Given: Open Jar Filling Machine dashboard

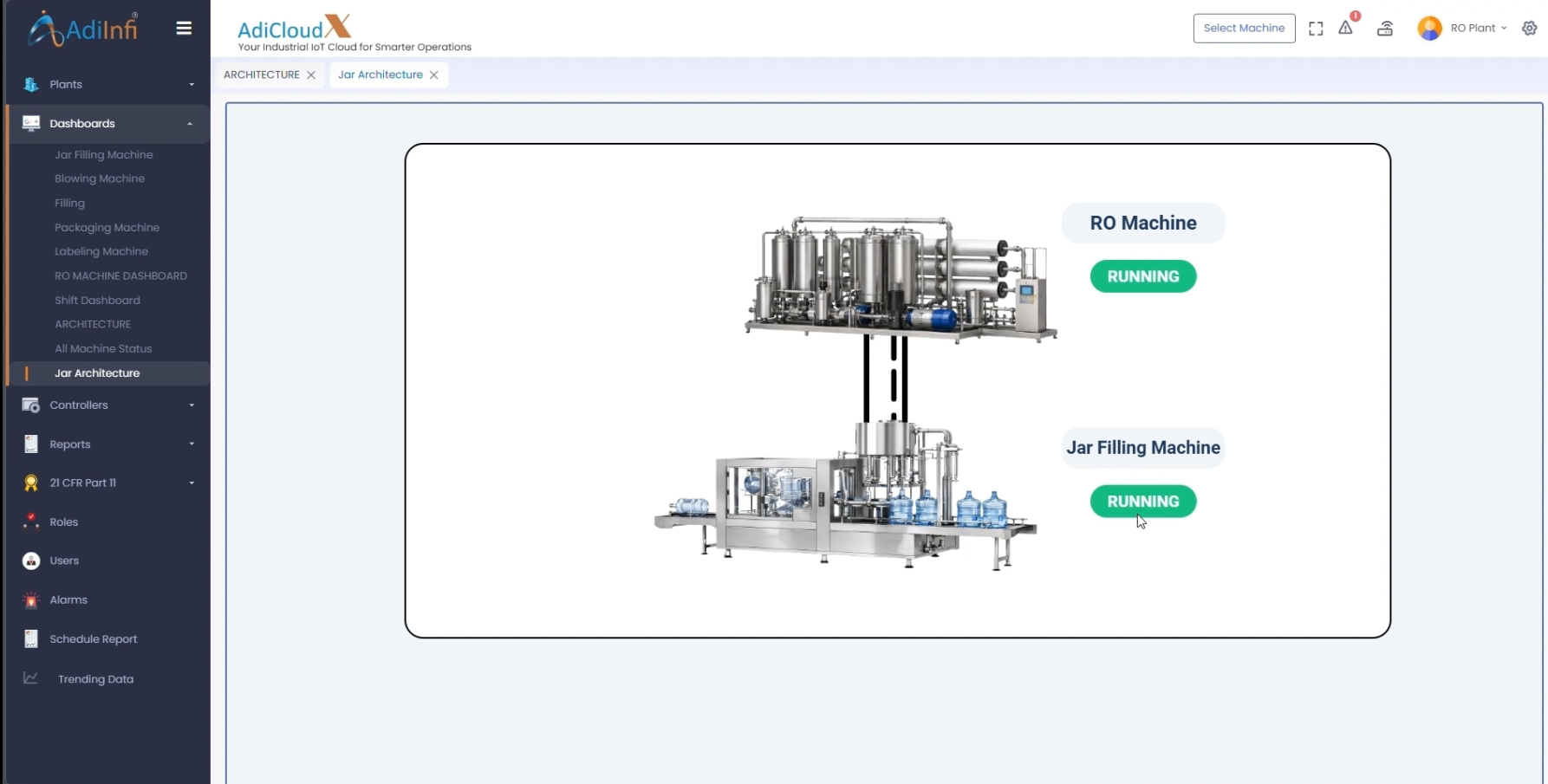Looking at the screenshot, I should pyautogui.click(x=103, y=155).
